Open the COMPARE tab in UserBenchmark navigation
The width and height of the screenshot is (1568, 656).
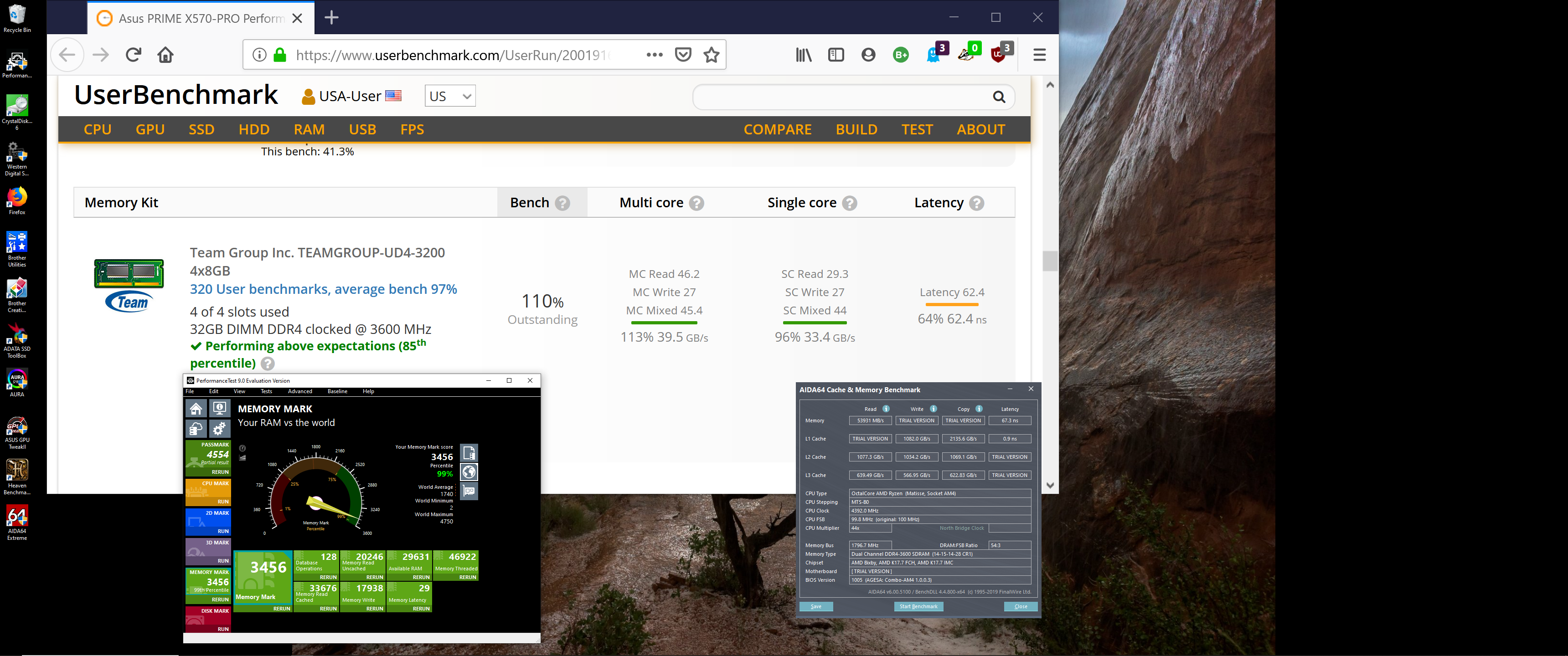(777, 130)
